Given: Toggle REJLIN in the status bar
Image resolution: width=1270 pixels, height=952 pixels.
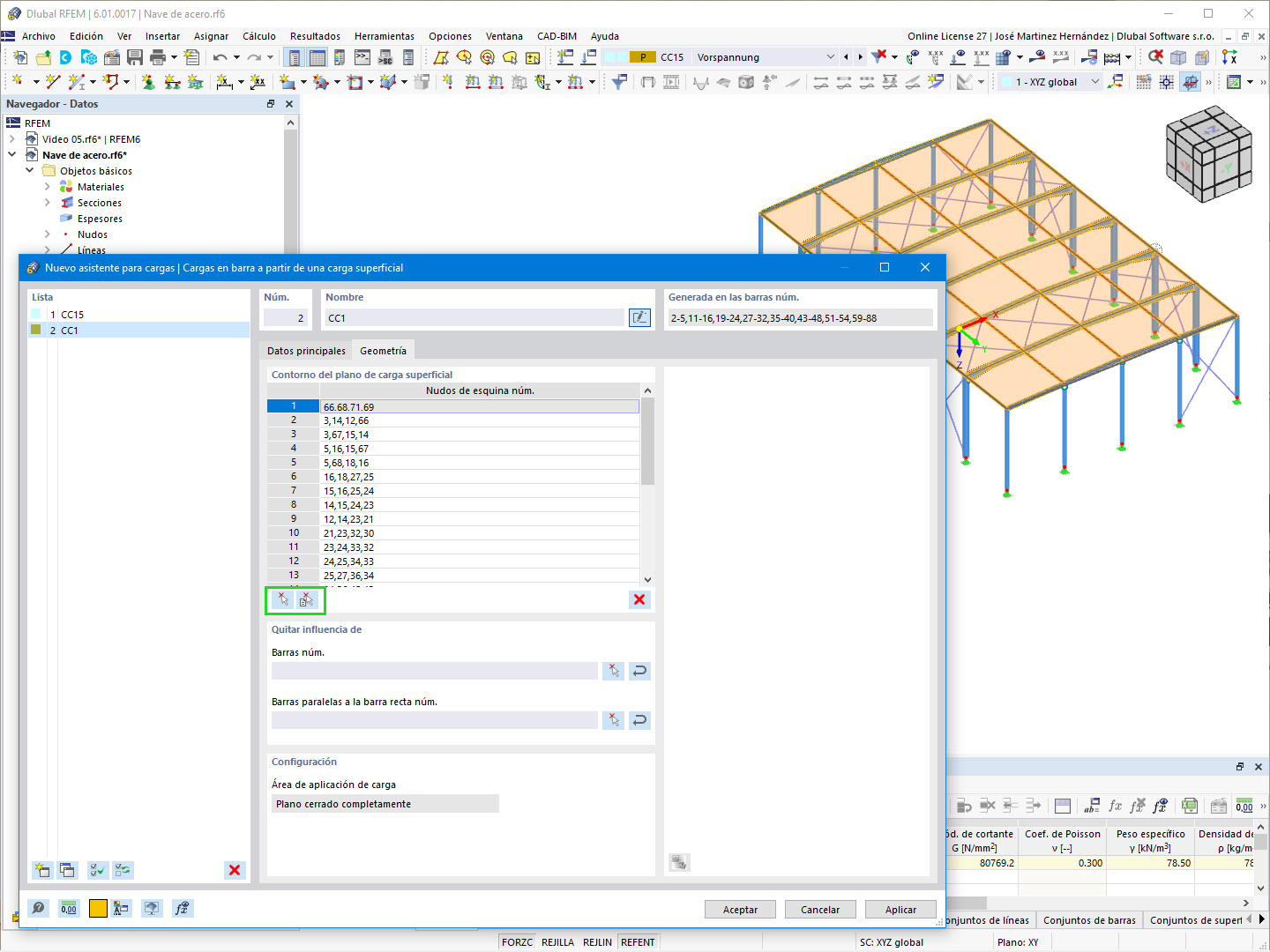Looking at the screenshot, I should pyautogui.click(x=598, y=942).
